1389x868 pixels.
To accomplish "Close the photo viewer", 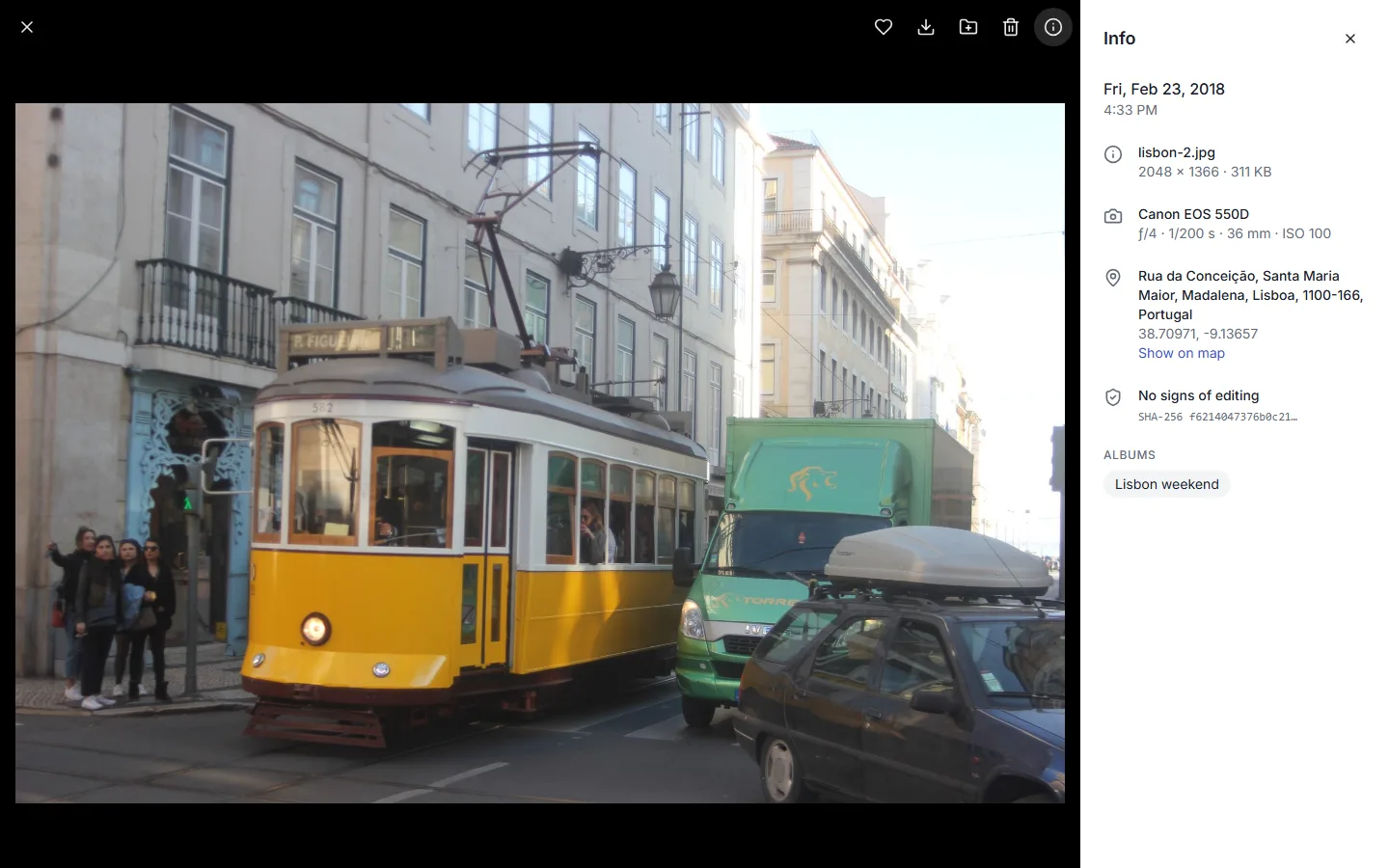I will [27, 27].
